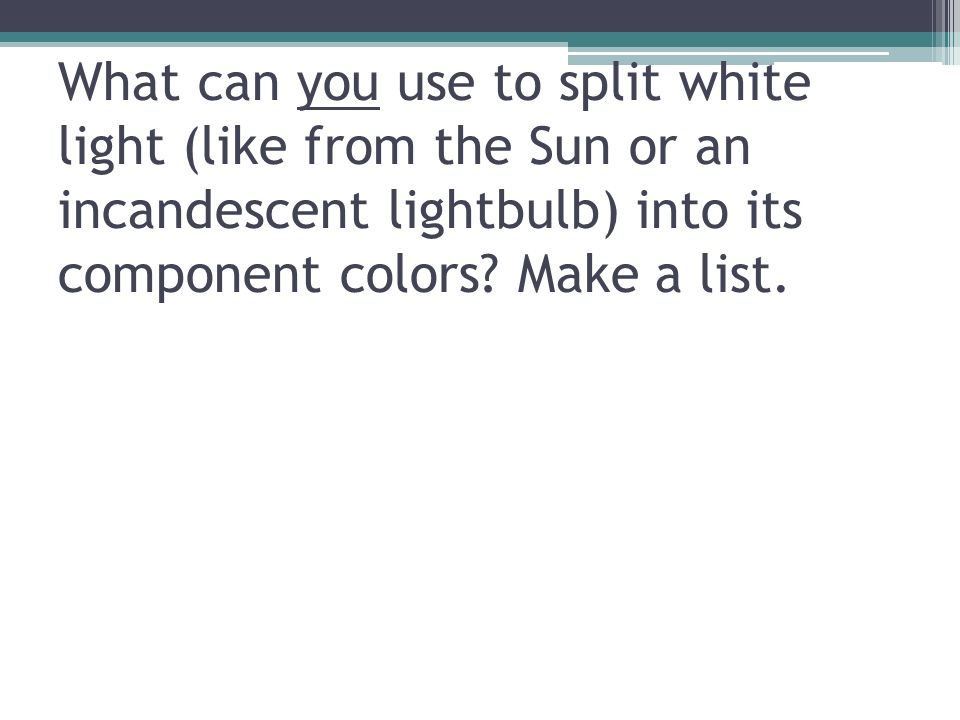The height and width of the screenshot is (720, 960).
Task: Click the word "Sun" in the text
Action: coord(569,146)
